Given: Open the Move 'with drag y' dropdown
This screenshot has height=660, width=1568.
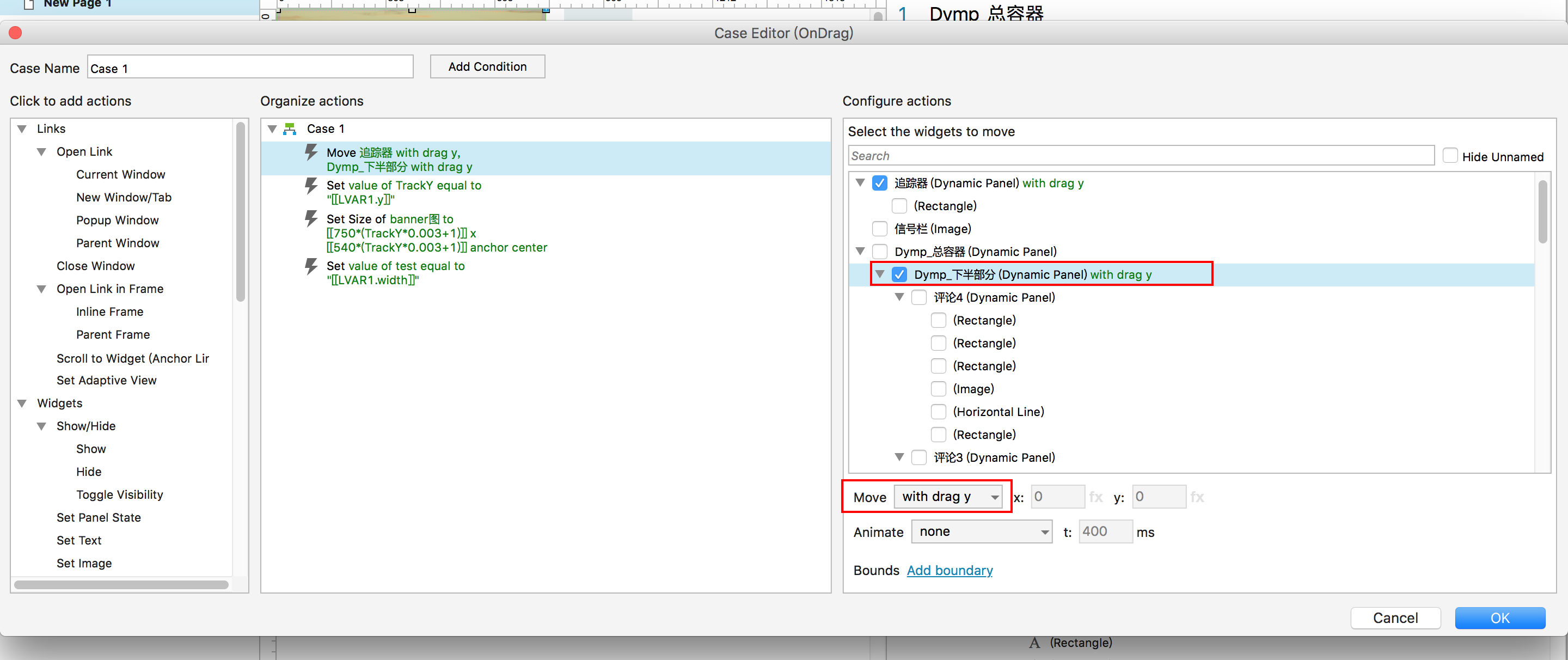Looking at the screenshot, I should (948, 497).
